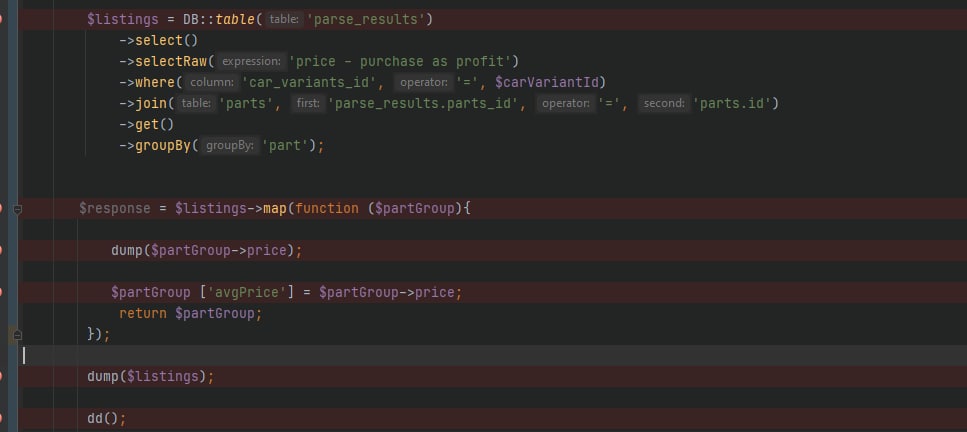Click the table: hint on the join line
This screenshot has height=432, width=967.
(x=196, y=104)
